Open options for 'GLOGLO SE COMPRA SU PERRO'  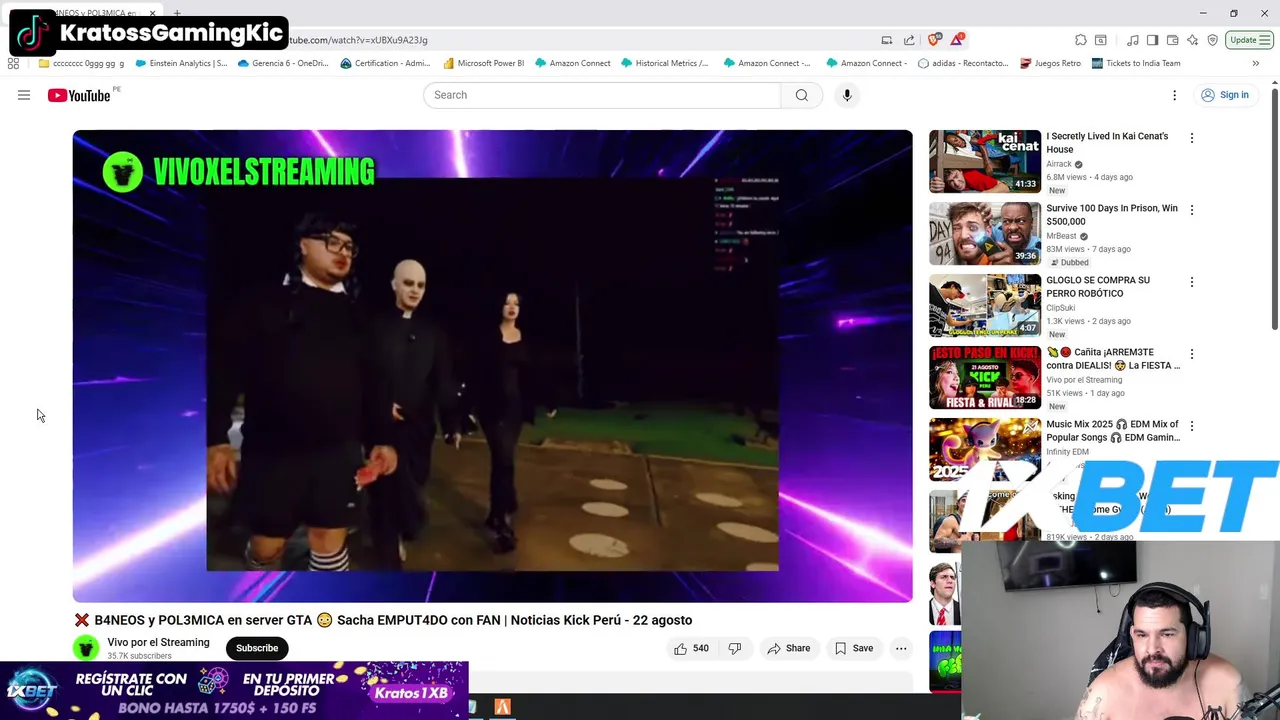[1191, 282]
